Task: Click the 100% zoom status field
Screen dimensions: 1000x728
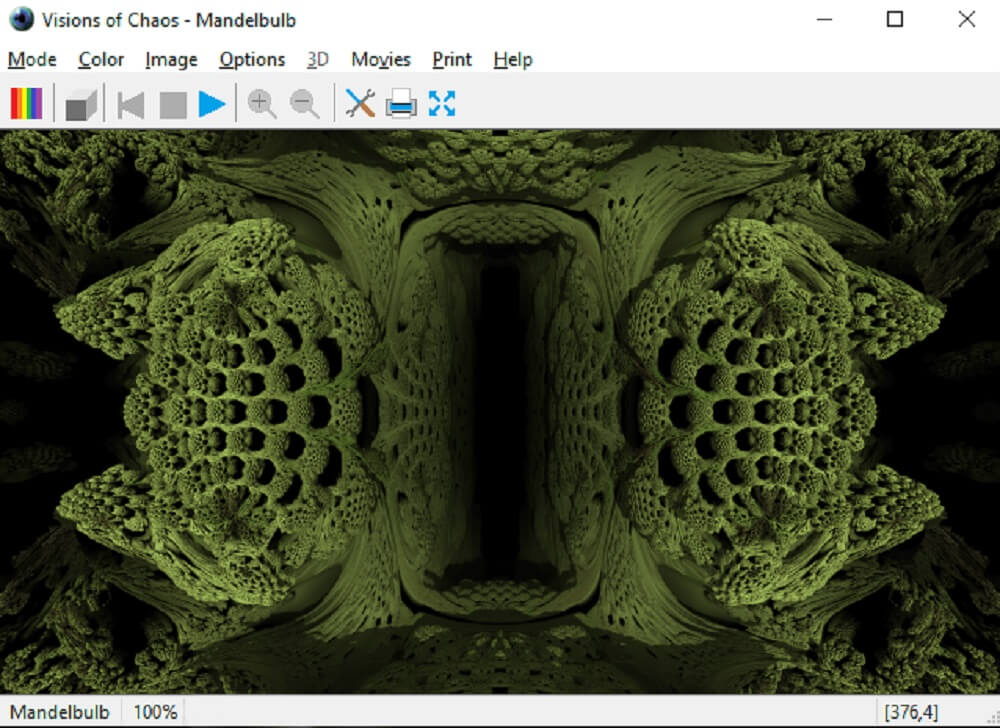Action: (x=154, y=712)
